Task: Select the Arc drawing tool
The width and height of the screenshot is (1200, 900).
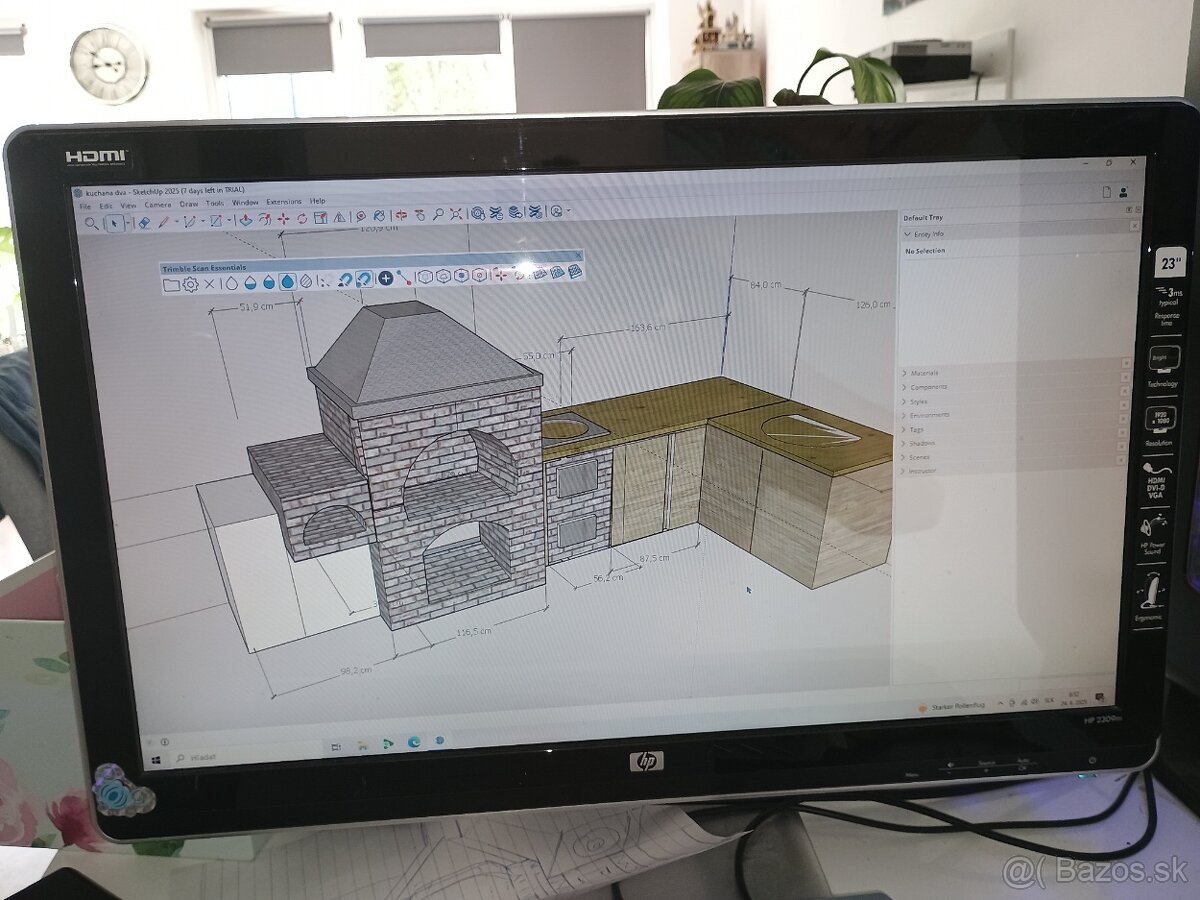Action: [189, 221]
